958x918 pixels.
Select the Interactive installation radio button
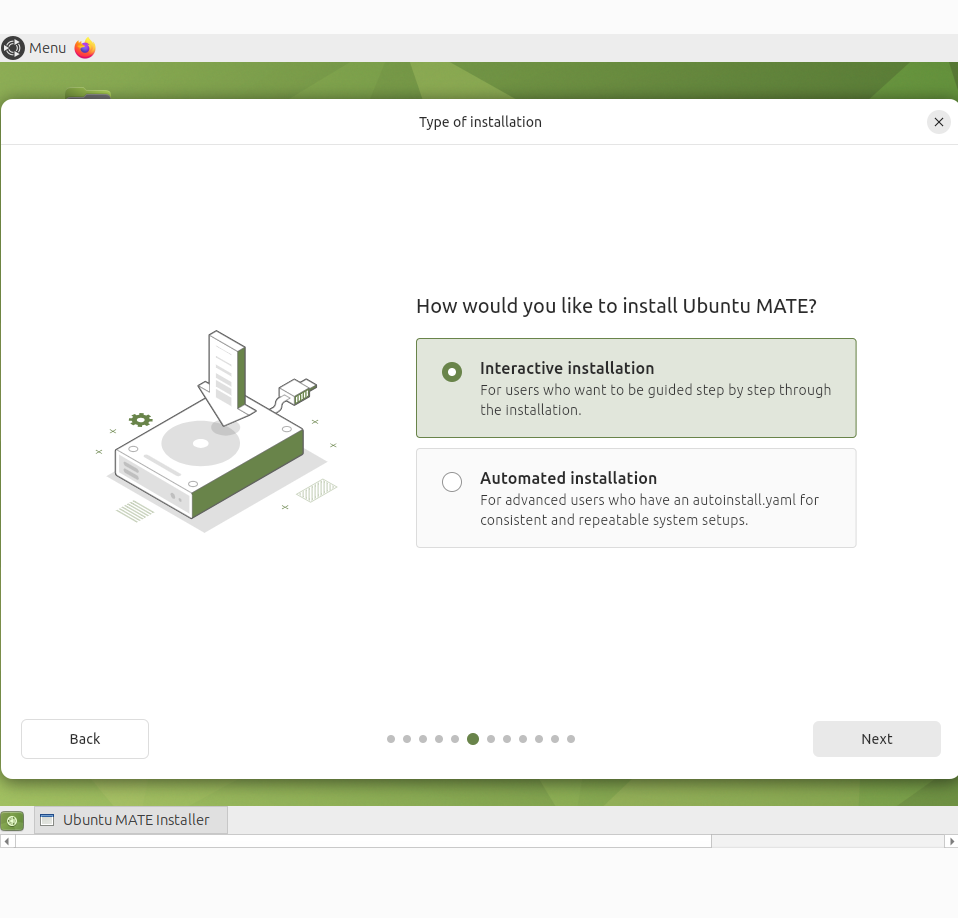(452, 371)
